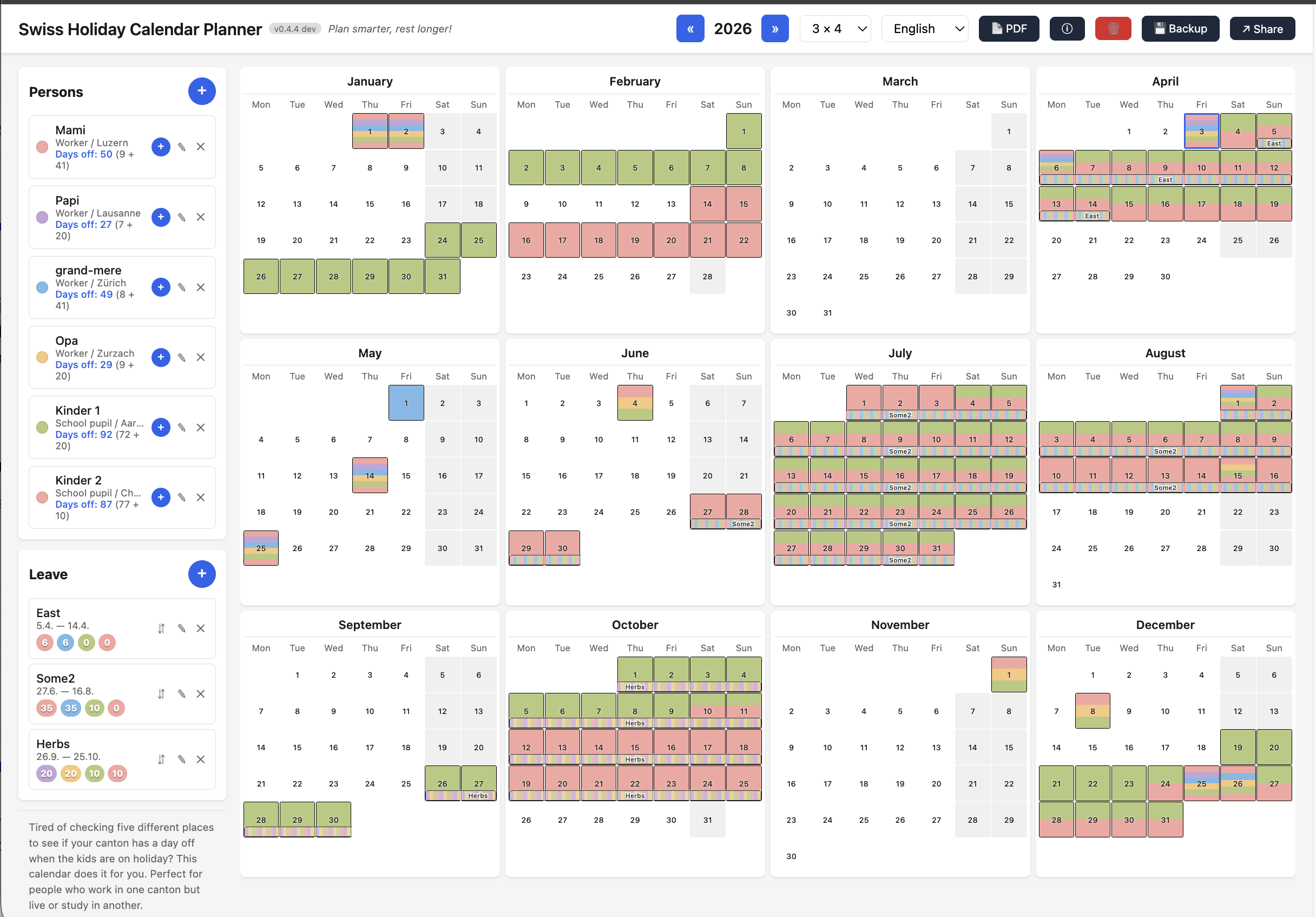Click the info icon in the top toolbar

click(1067, 28)
